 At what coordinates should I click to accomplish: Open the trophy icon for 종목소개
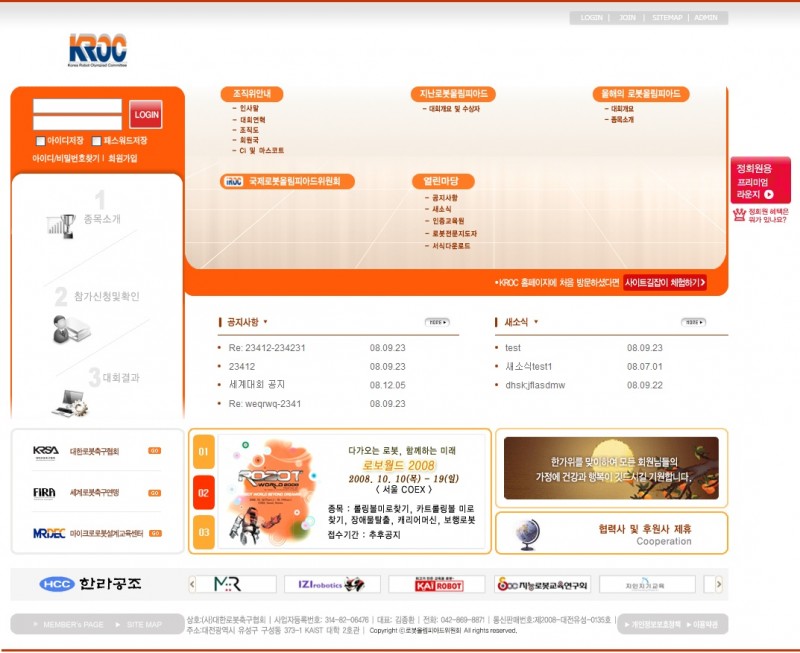pyautogui.click(x=61, y=225)
